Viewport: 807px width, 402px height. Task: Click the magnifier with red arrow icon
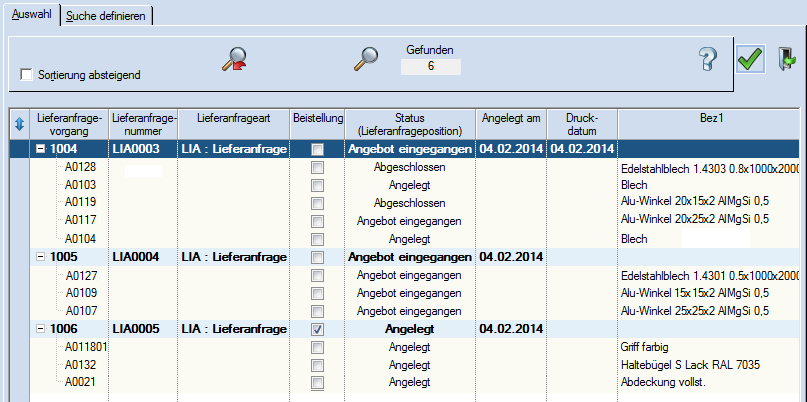click(x=235, y=60)
